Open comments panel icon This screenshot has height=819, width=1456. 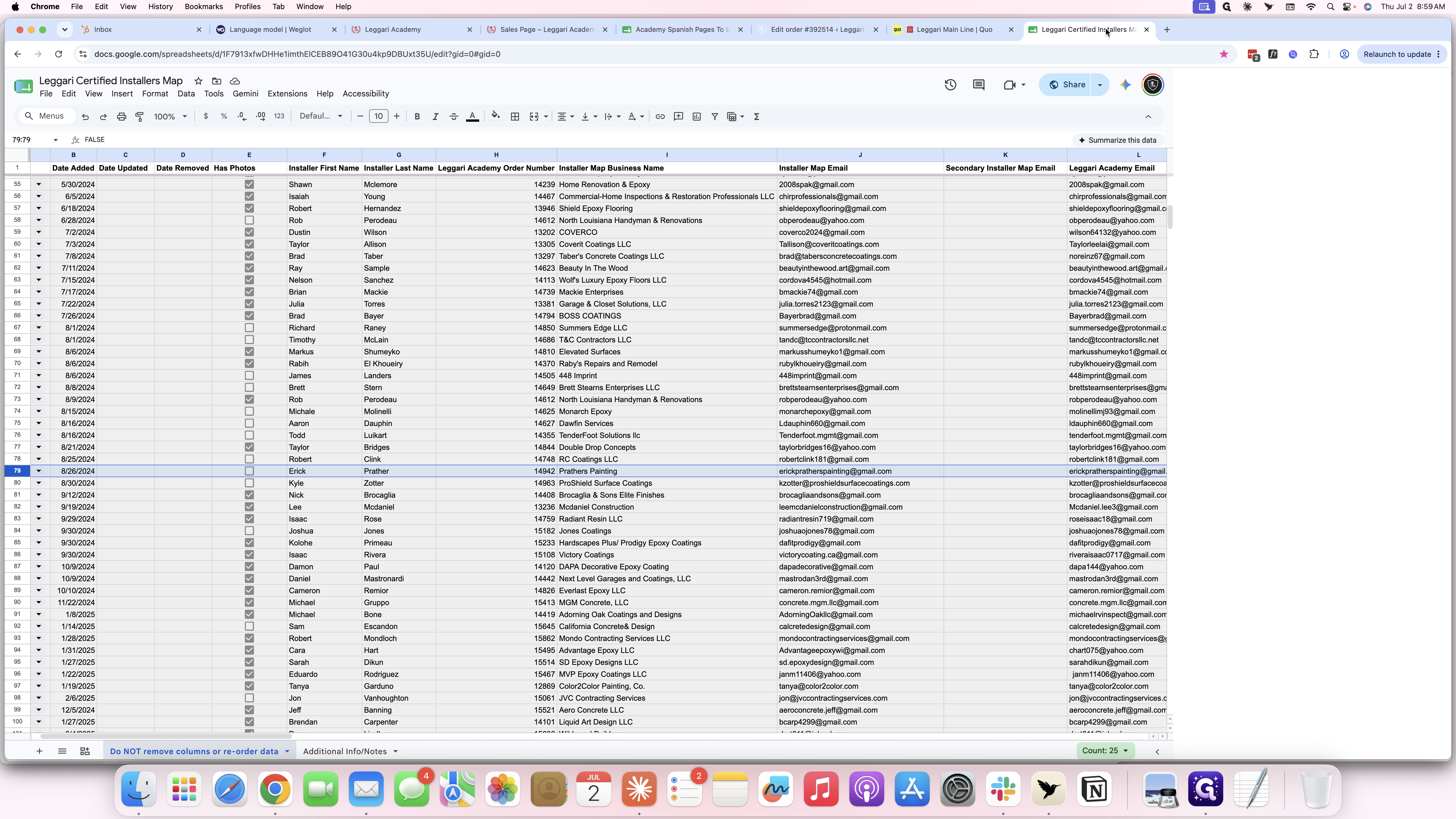[x=978, y=85]
